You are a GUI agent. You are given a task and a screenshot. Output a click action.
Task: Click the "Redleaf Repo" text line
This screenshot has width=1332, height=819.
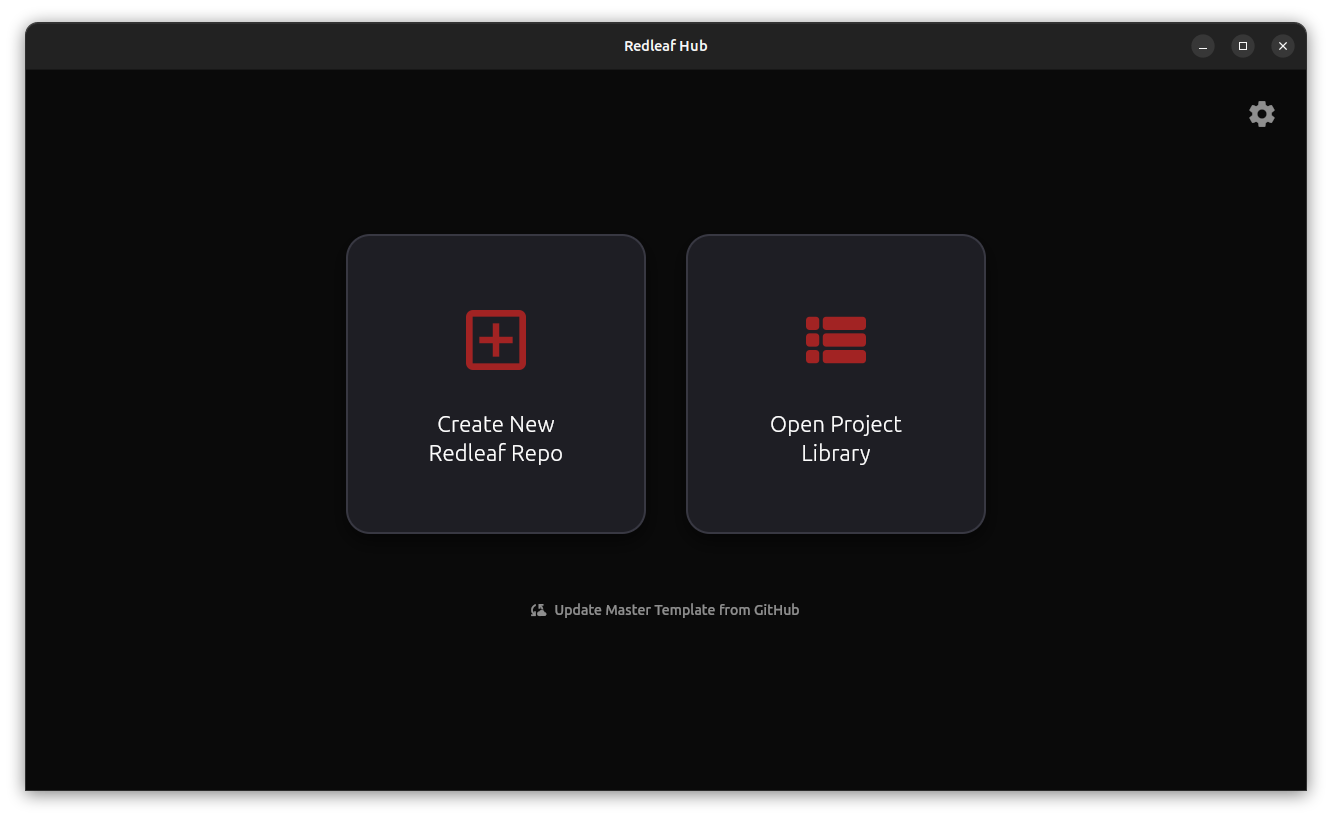tap(496, 453)
